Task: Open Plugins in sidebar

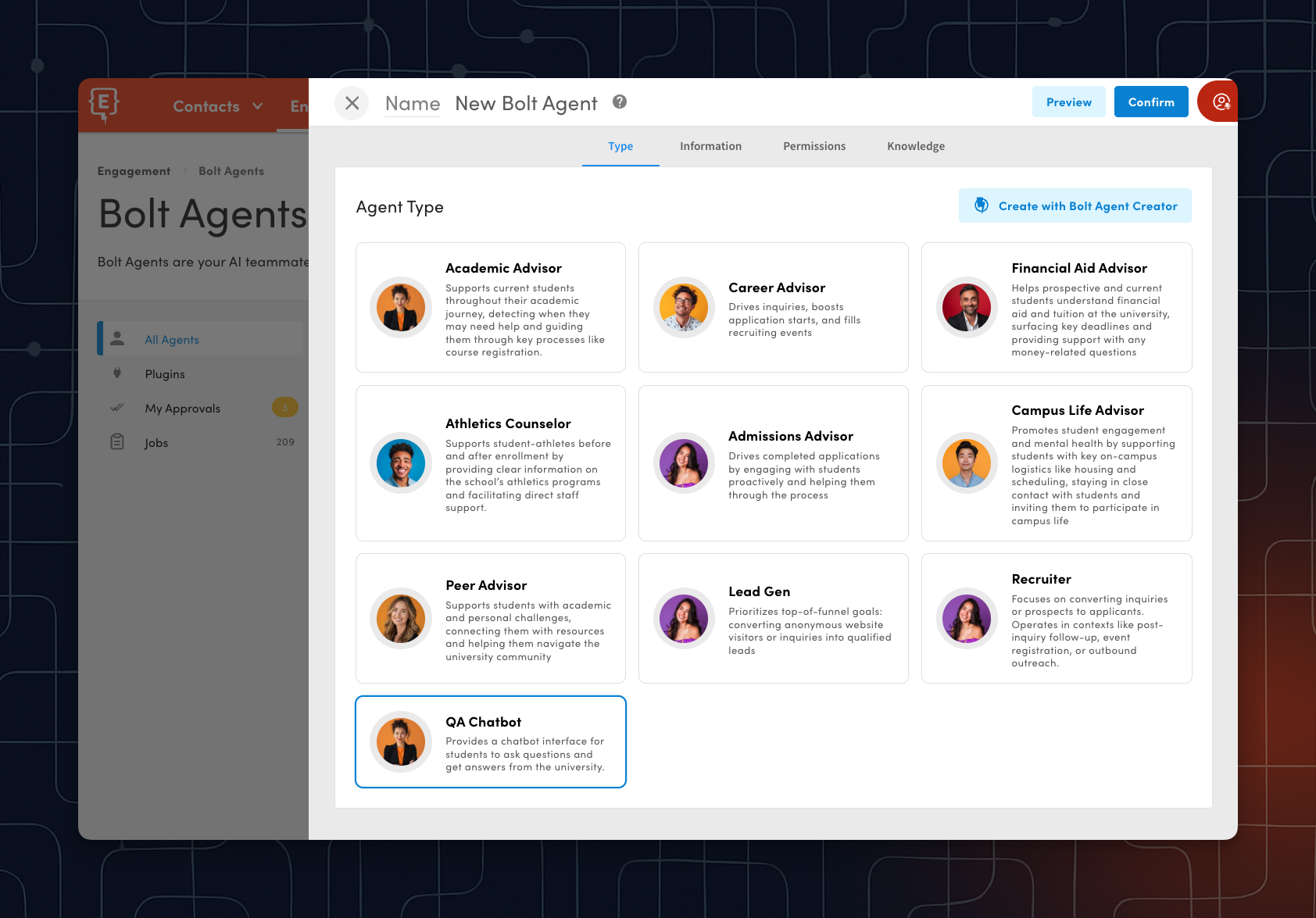Action: click(x=200, y=373)
